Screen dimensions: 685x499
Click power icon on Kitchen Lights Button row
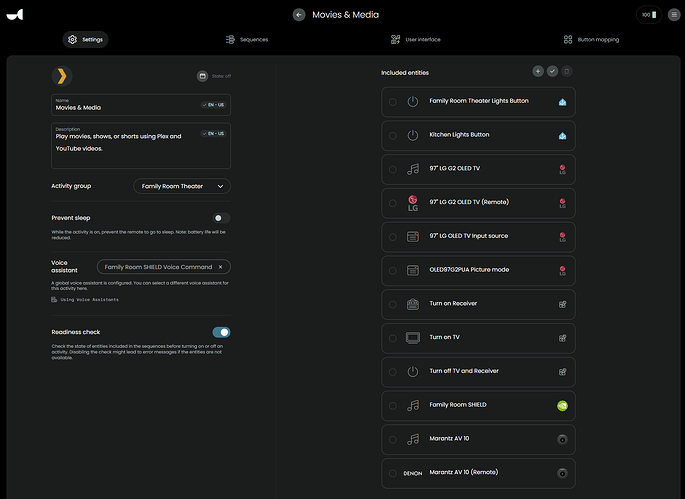[x=413, y=135]
